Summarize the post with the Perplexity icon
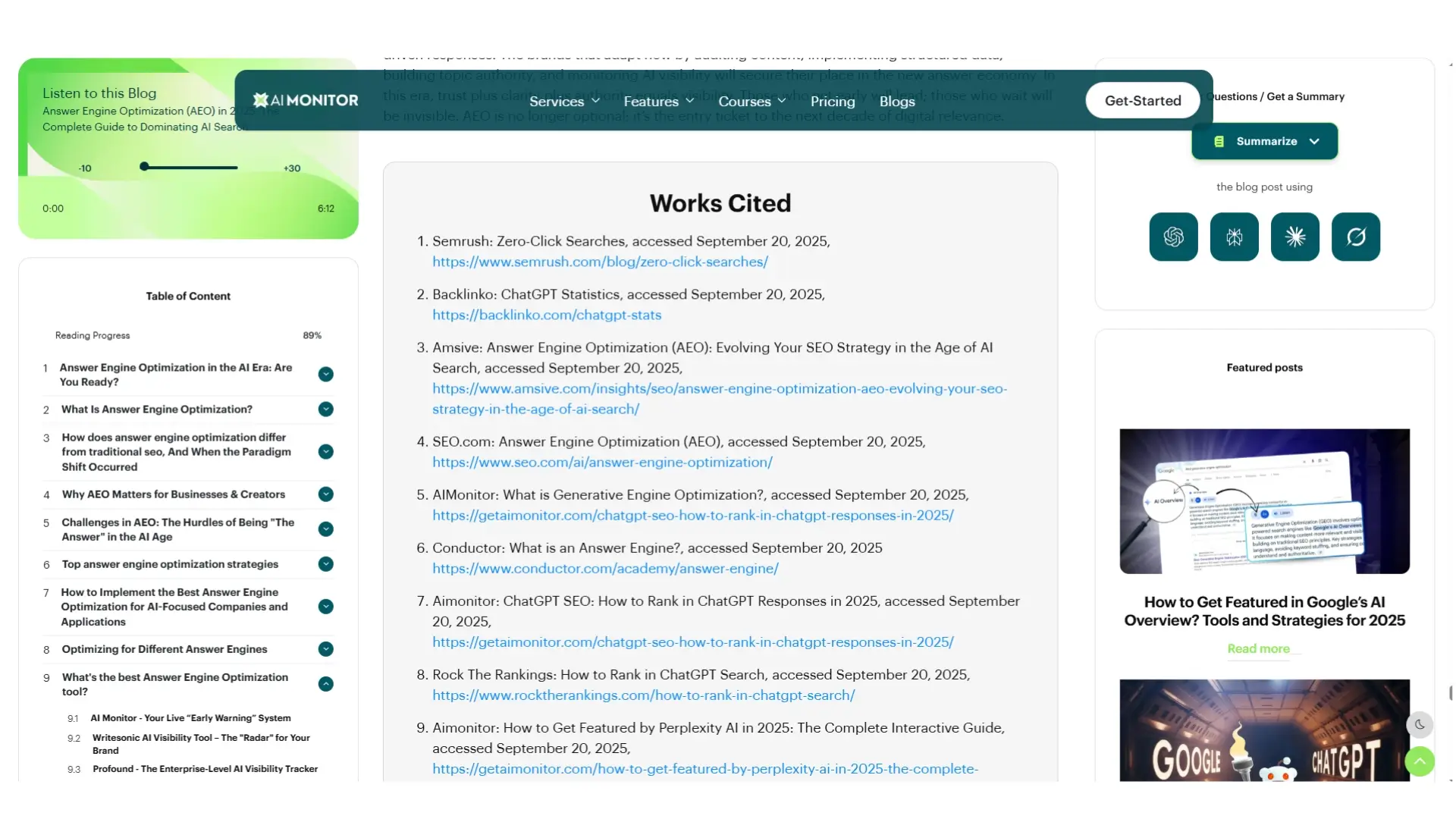Viewport: 1456px width, 819px height. (1234, 237)
